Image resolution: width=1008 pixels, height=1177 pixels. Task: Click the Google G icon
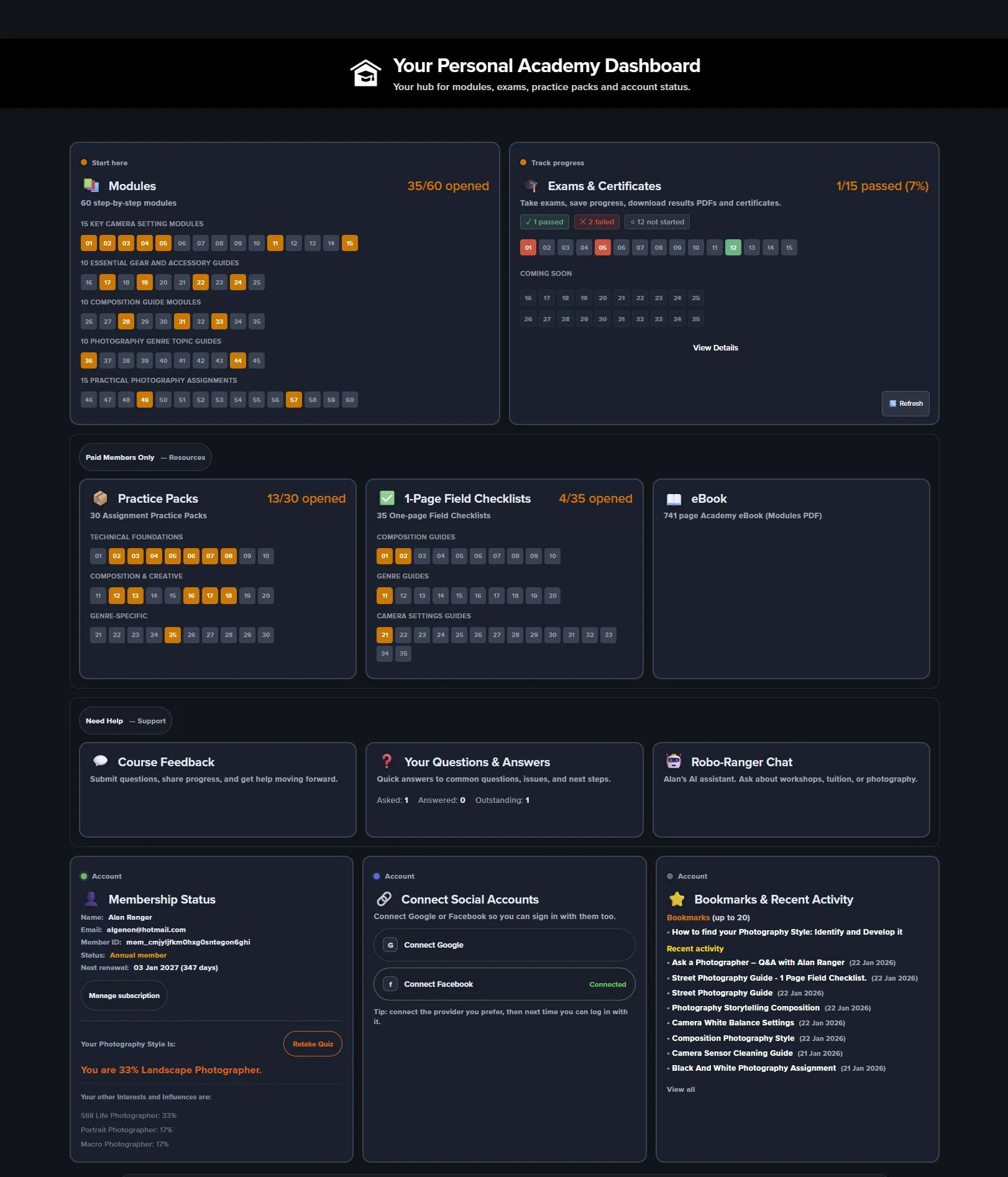pos(390,945)
